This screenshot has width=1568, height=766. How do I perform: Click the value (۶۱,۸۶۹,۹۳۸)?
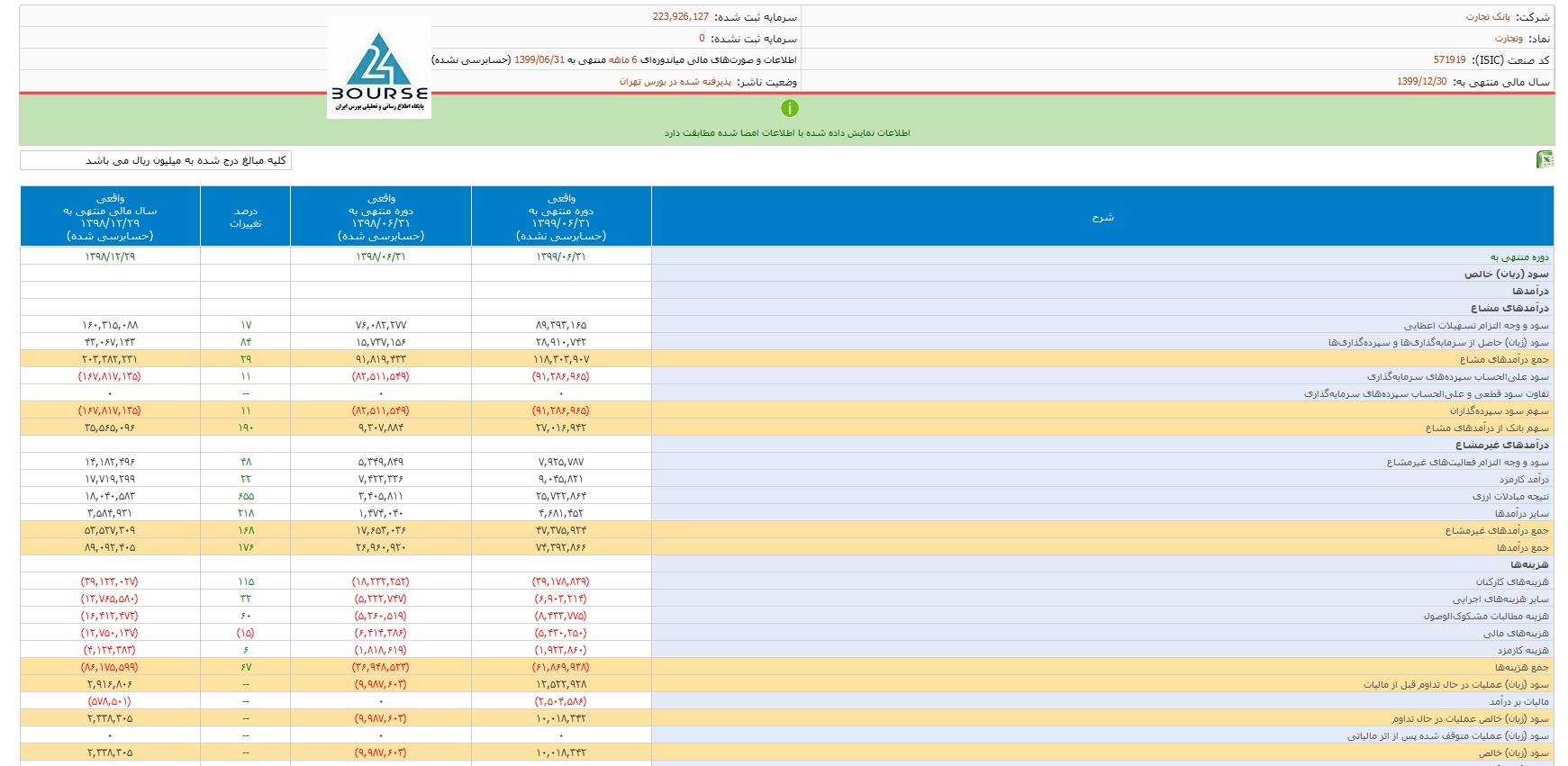[560, 667]
